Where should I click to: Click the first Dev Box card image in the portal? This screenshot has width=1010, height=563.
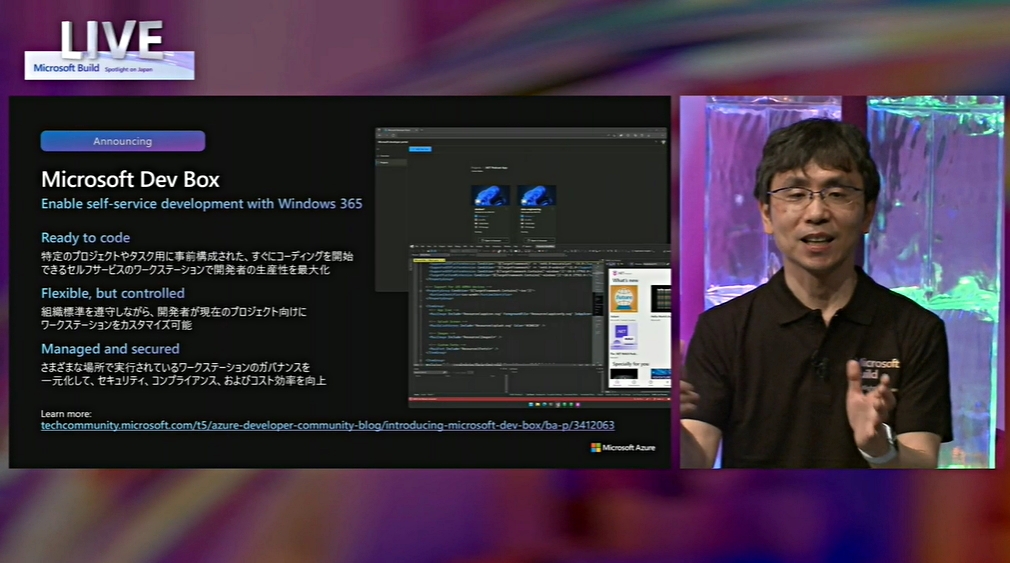pos(490,195)
